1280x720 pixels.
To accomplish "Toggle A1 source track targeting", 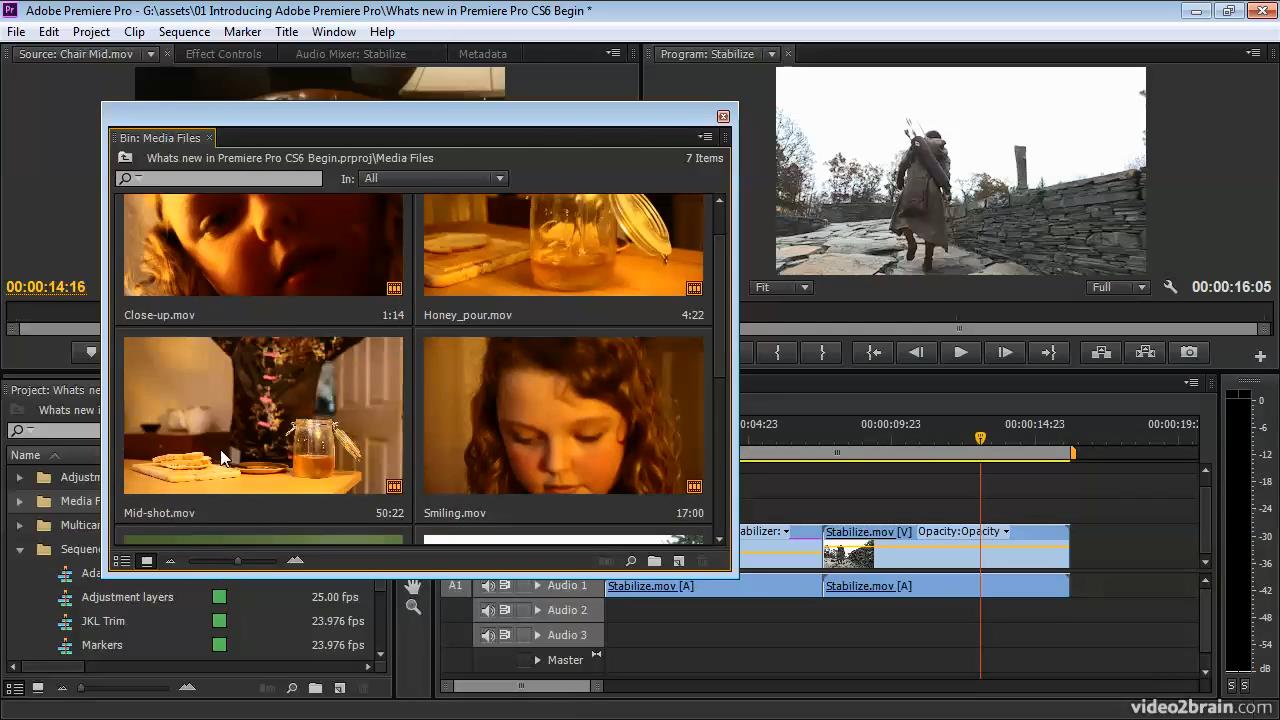I will (x=456, y=586).
